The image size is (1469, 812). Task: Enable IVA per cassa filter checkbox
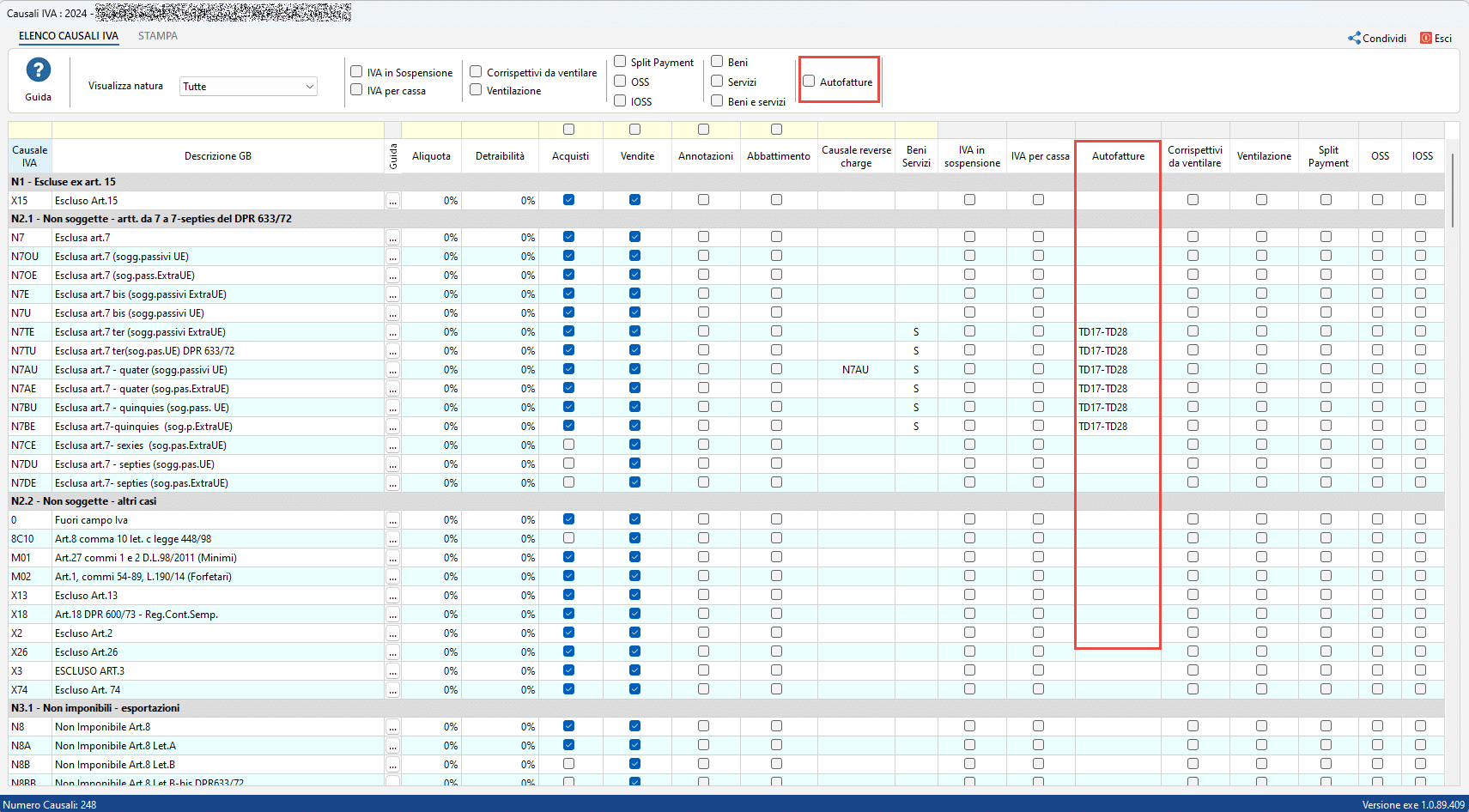point(356,90)
